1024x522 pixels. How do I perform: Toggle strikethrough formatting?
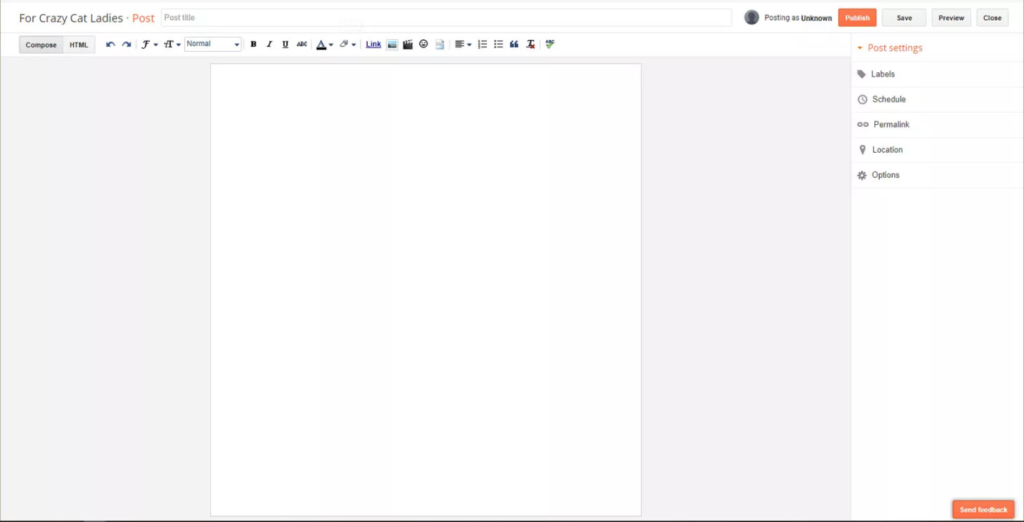(302, 44)
